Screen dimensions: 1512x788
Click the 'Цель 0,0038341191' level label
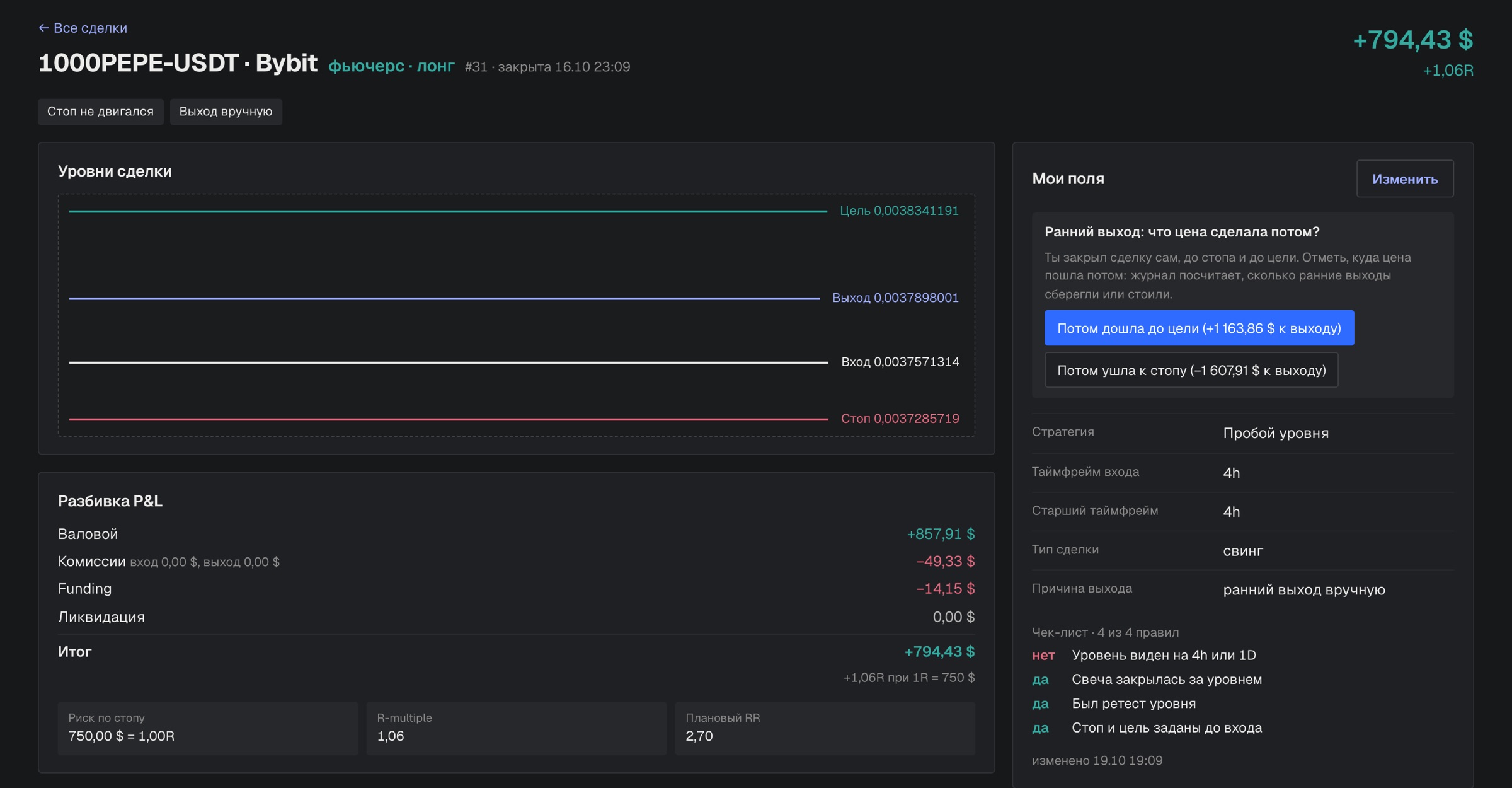click(899, 211)
